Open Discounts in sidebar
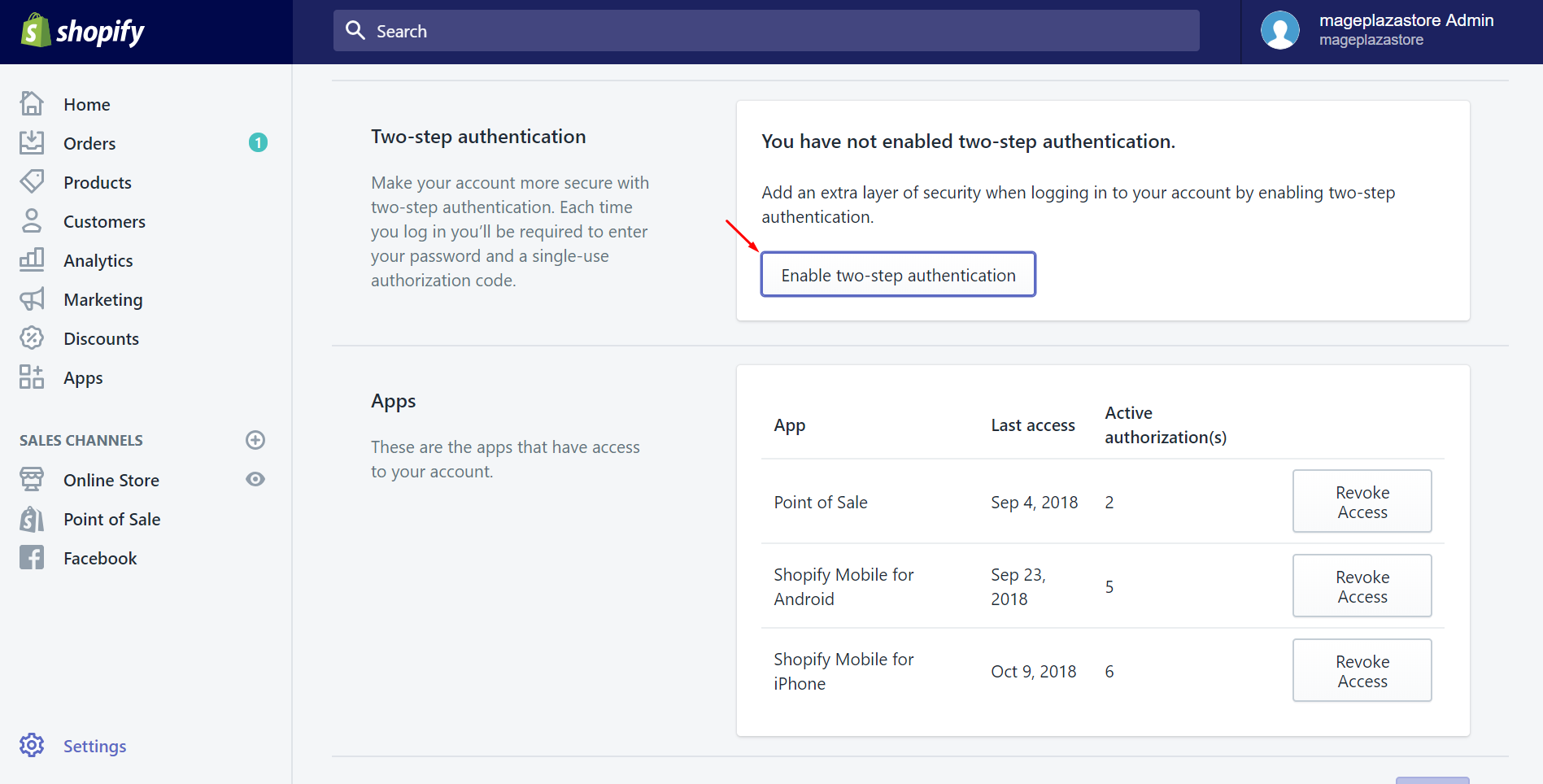1543x784 pixels. (102, 338)
